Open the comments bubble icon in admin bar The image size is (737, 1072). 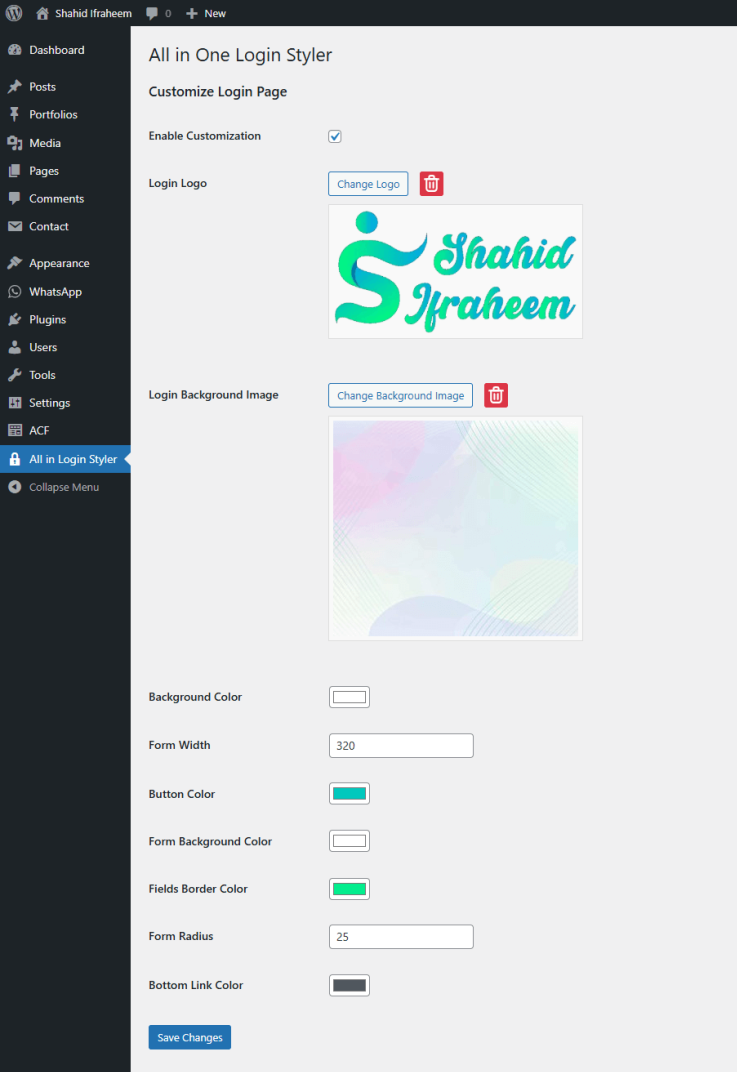click(x=152, y=14)
